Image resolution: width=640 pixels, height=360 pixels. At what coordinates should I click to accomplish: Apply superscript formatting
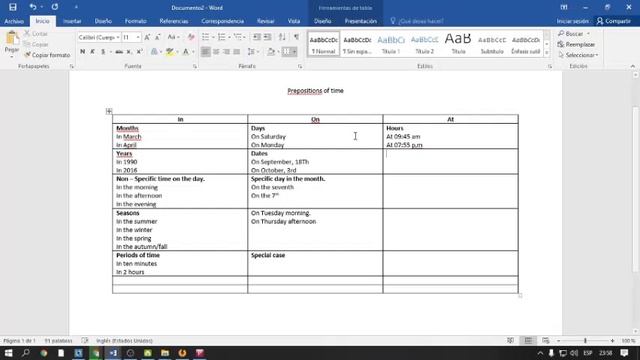coord(140,52)
